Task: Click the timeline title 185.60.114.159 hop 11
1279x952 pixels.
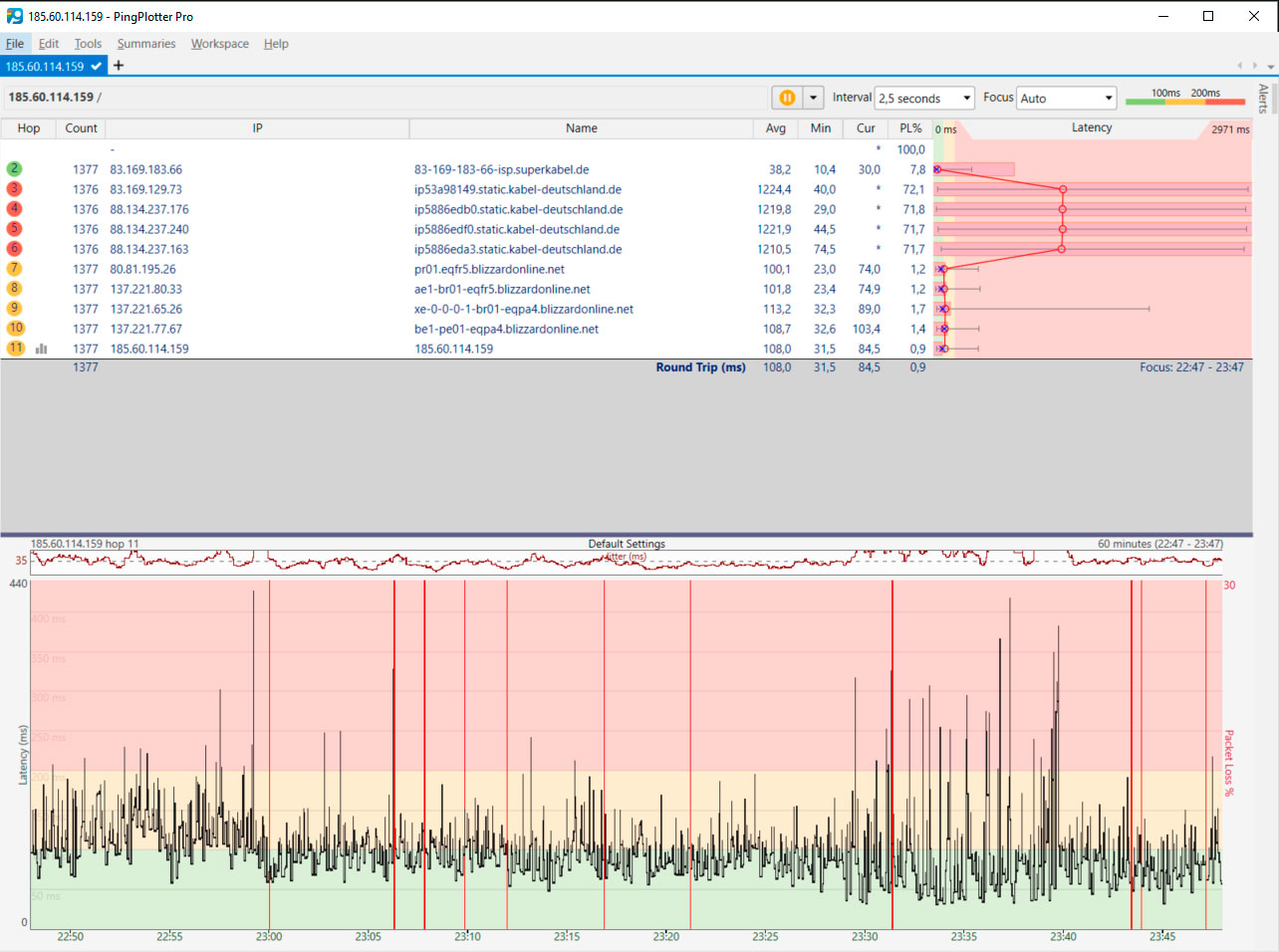Action: [x=85, y=544]
